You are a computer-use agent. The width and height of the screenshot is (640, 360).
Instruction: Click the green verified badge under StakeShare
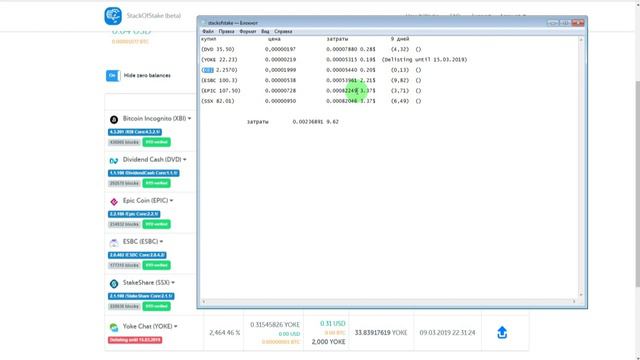pos(156,306)
